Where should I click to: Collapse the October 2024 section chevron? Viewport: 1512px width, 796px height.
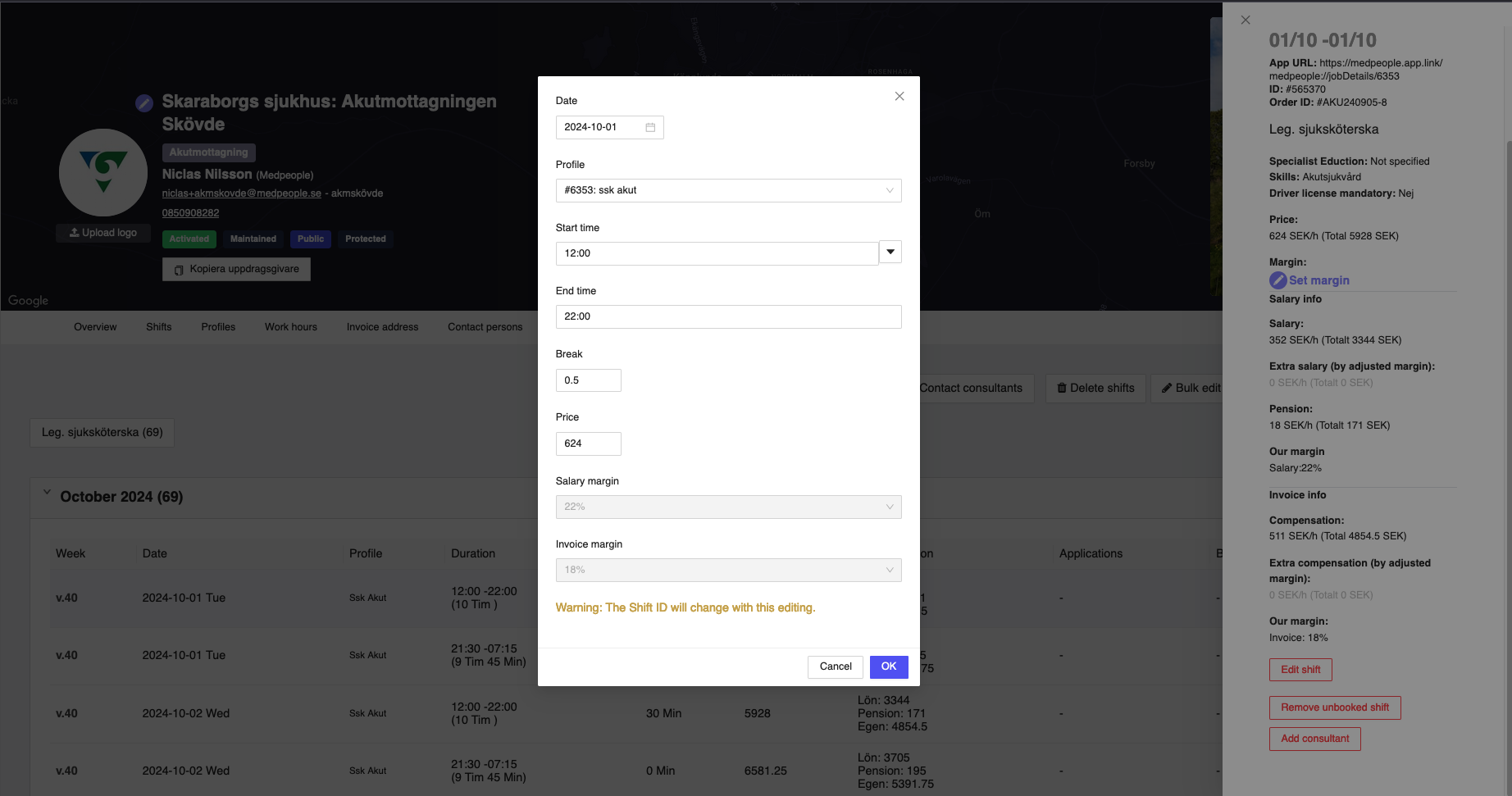47,493
